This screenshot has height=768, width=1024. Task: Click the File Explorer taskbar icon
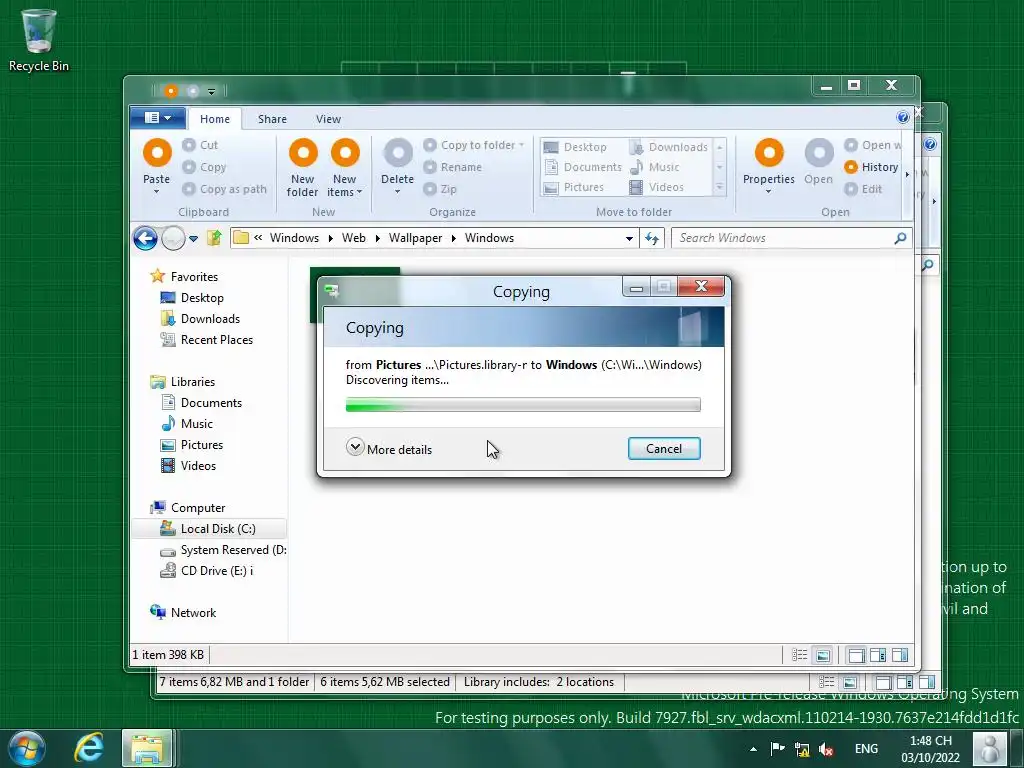(x=147, y=748)
